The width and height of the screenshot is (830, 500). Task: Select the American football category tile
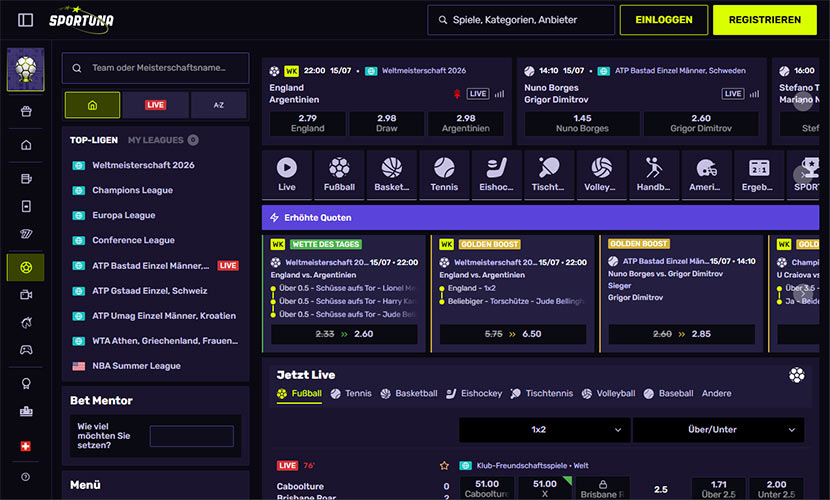(707, 175)
